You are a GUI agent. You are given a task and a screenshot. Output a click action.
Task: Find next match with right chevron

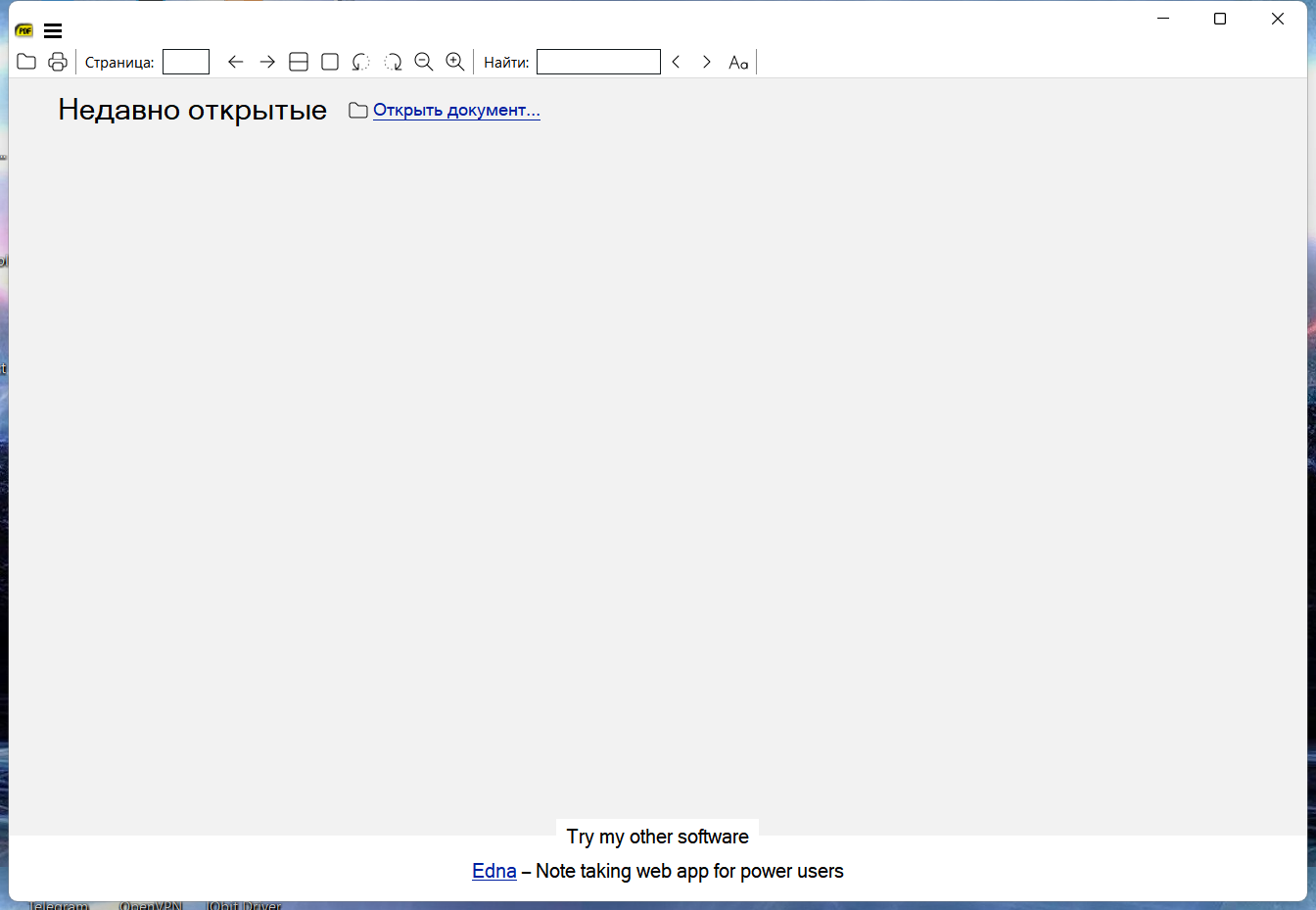(706, 62)
